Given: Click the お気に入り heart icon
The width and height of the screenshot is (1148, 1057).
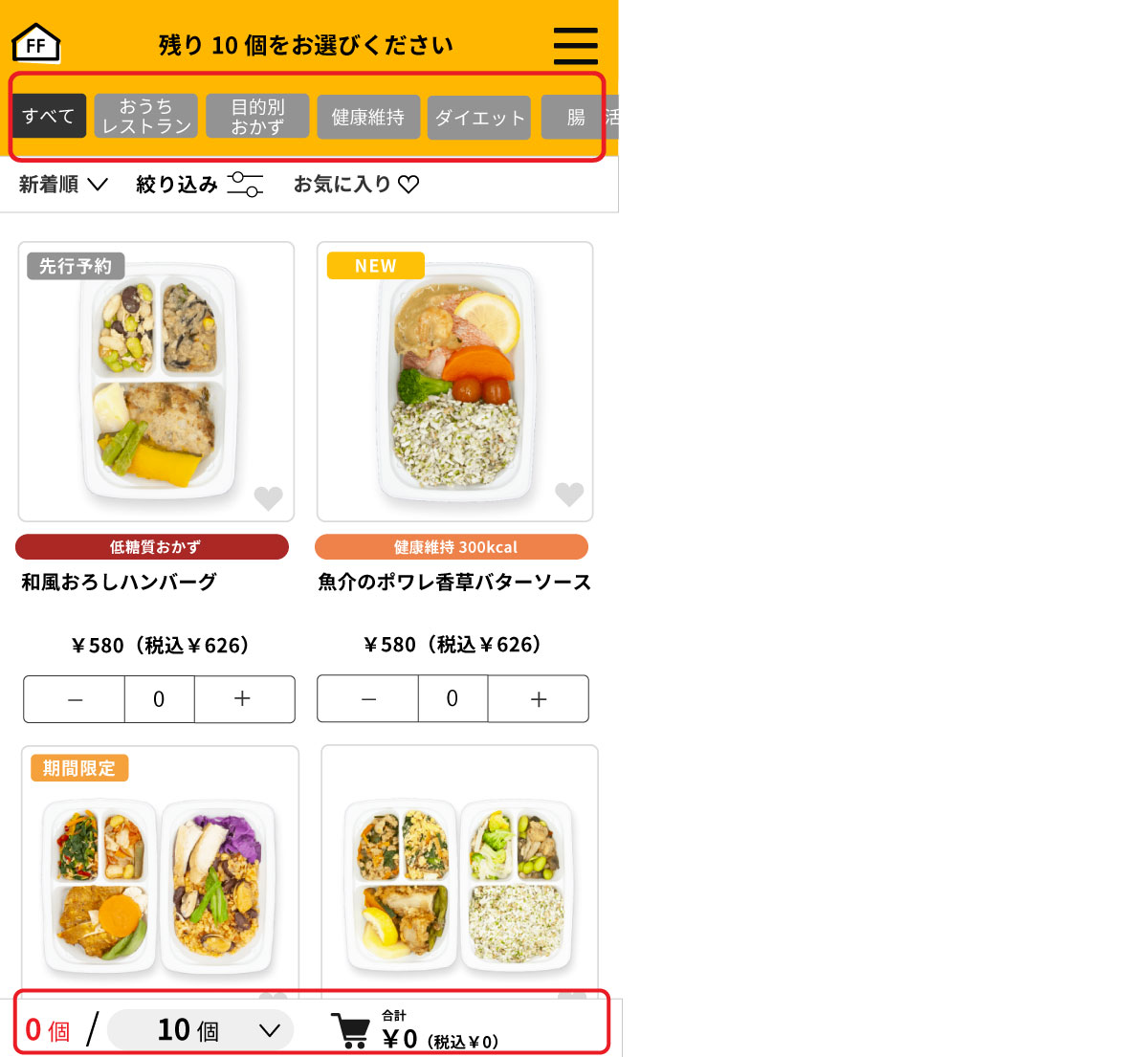Looking at the screenshot, I should (x=408, y=185).
